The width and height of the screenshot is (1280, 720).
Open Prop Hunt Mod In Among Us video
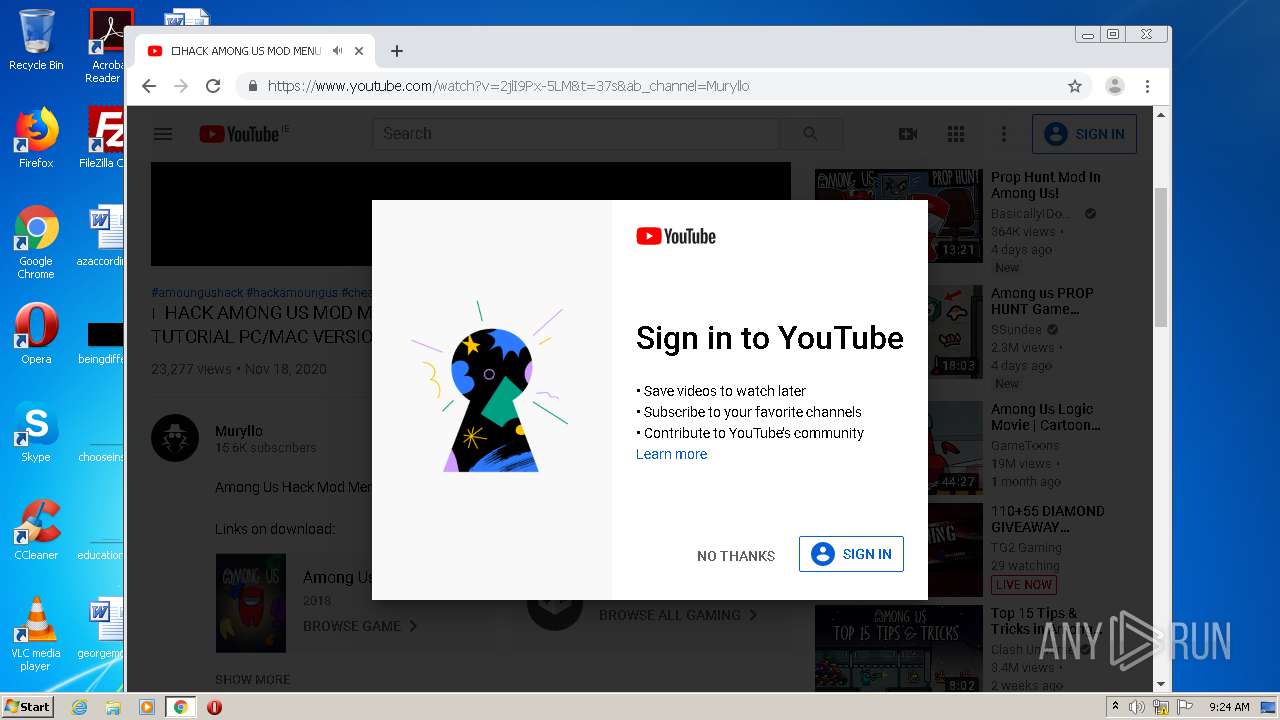pyautogui.click(x=1045, y=185)
